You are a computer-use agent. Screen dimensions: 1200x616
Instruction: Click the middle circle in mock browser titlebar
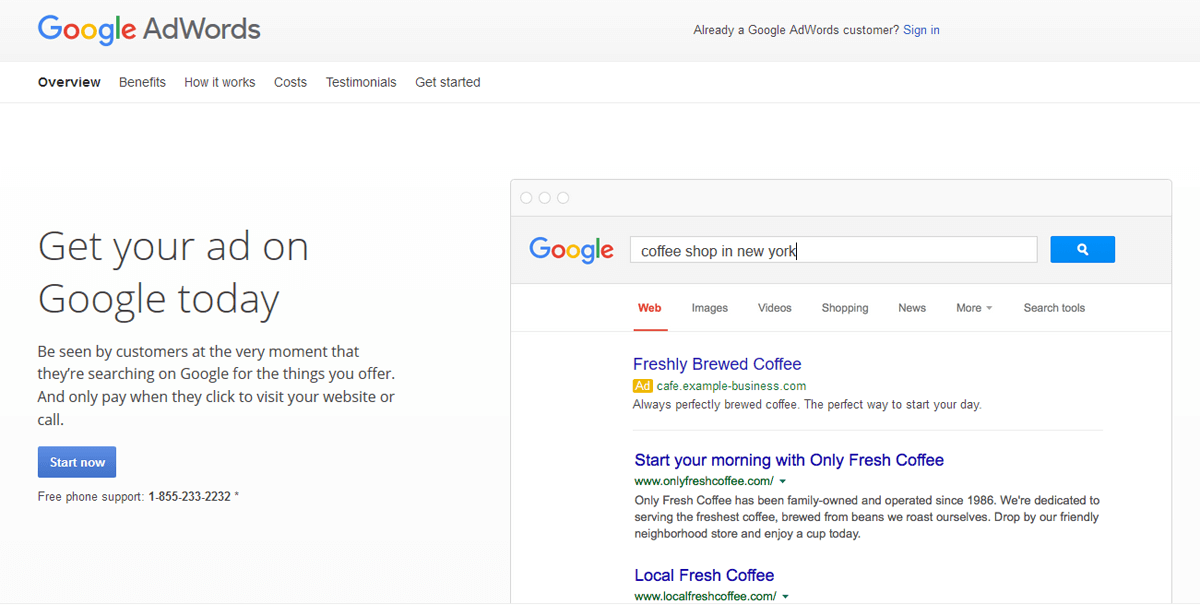point(545,198)
